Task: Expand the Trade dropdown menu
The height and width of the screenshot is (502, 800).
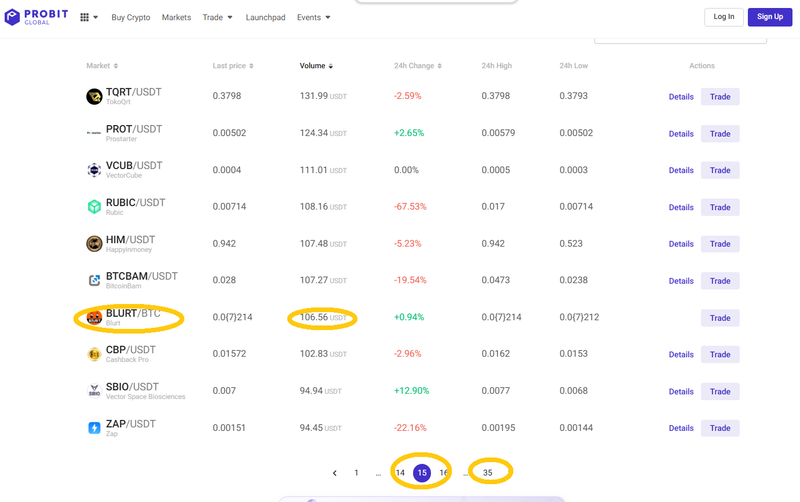Action: 217,17
